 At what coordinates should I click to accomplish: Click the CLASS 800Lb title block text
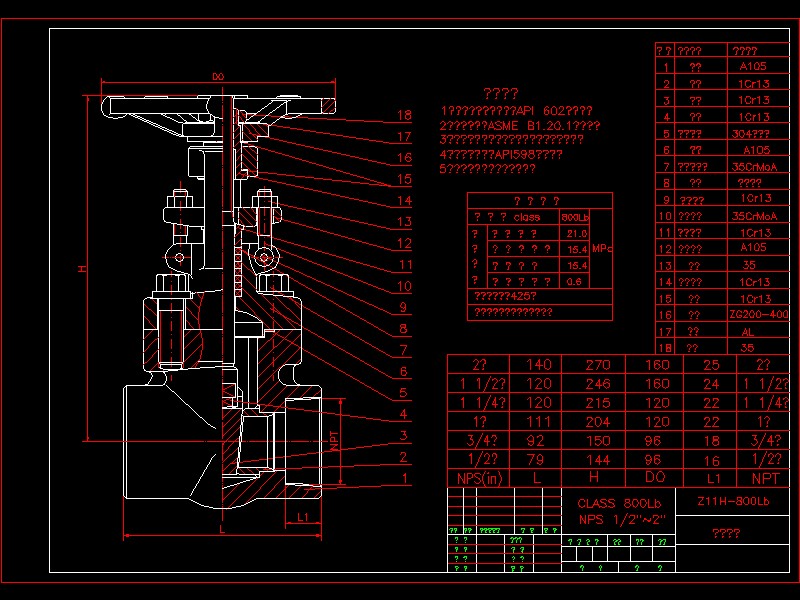click(619, 504)
